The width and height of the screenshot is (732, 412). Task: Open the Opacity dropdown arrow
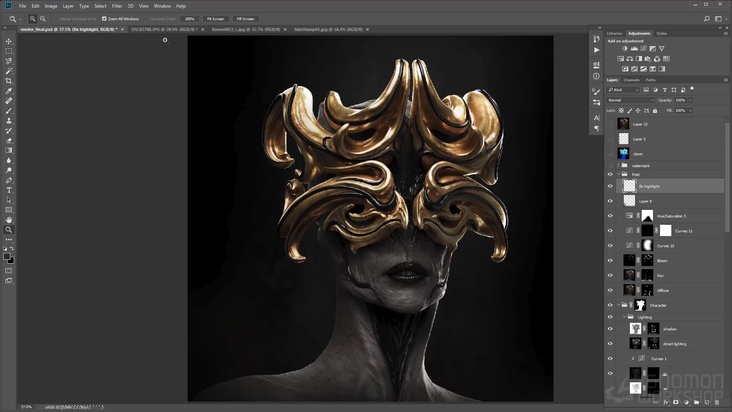point(690,100)
